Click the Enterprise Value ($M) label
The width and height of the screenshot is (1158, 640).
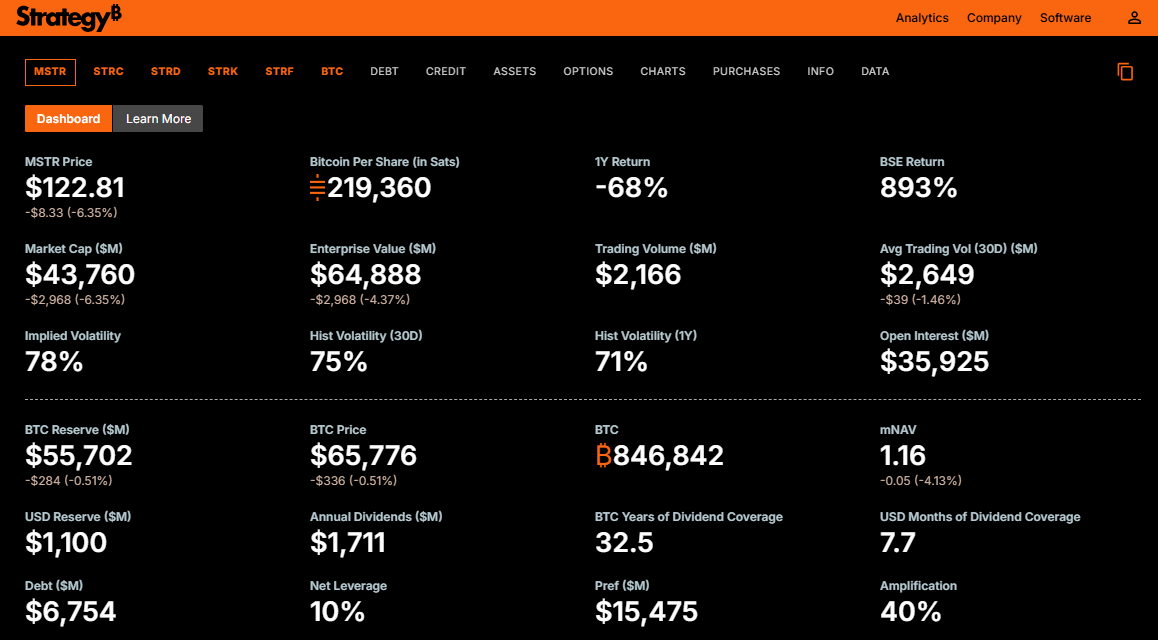[x=372, y=249]
